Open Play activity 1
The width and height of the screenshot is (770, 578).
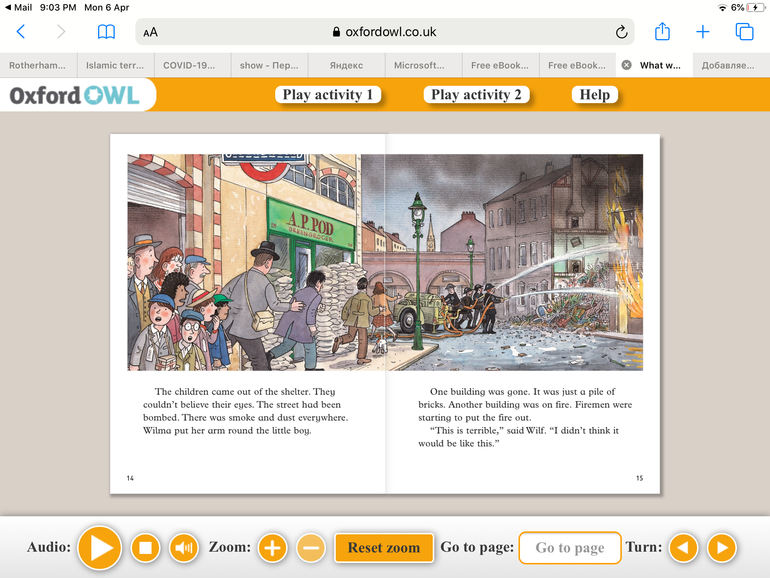pos(329,95)
